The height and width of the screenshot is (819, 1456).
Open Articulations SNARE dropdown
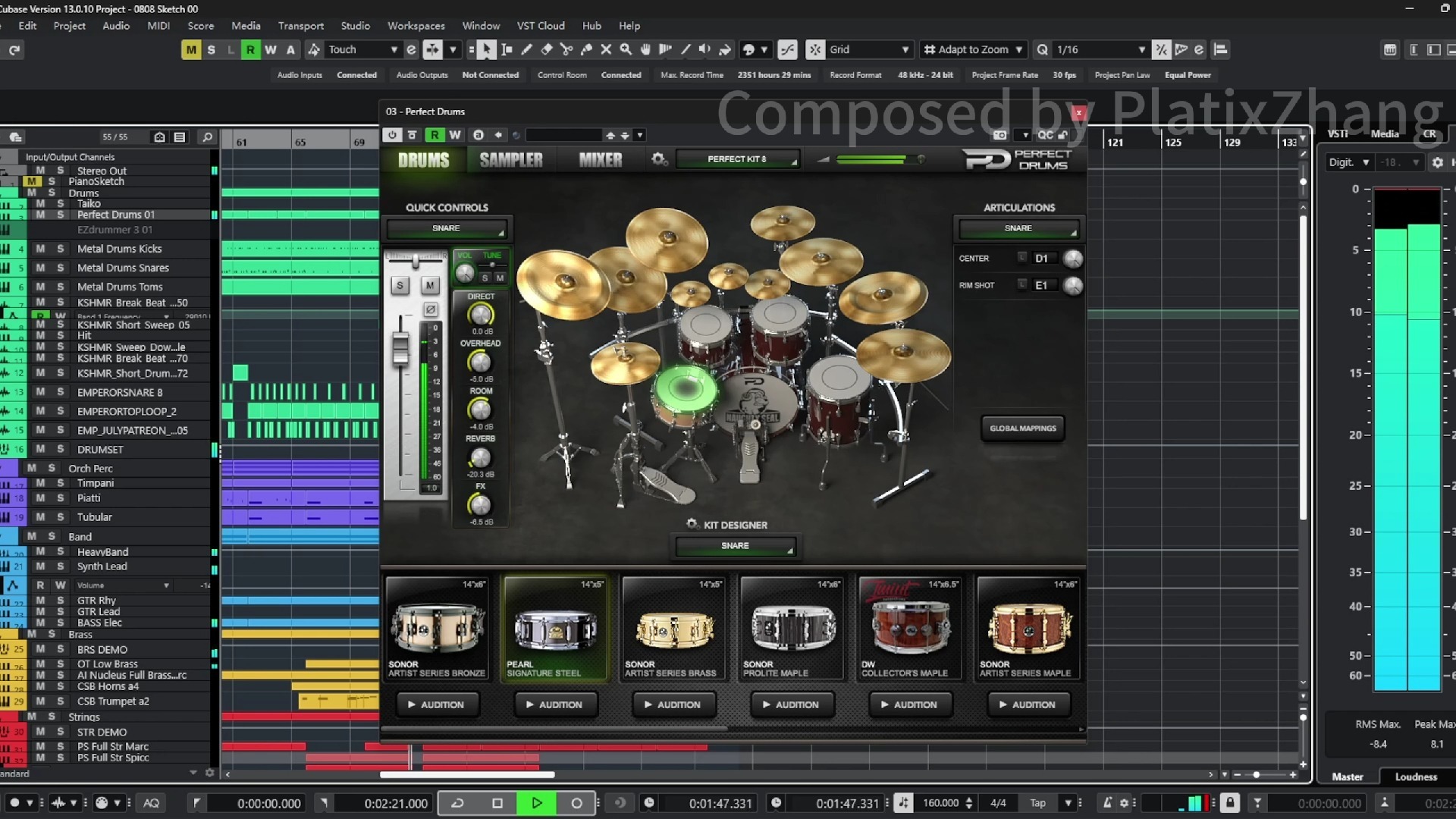tap(1018, 228)
